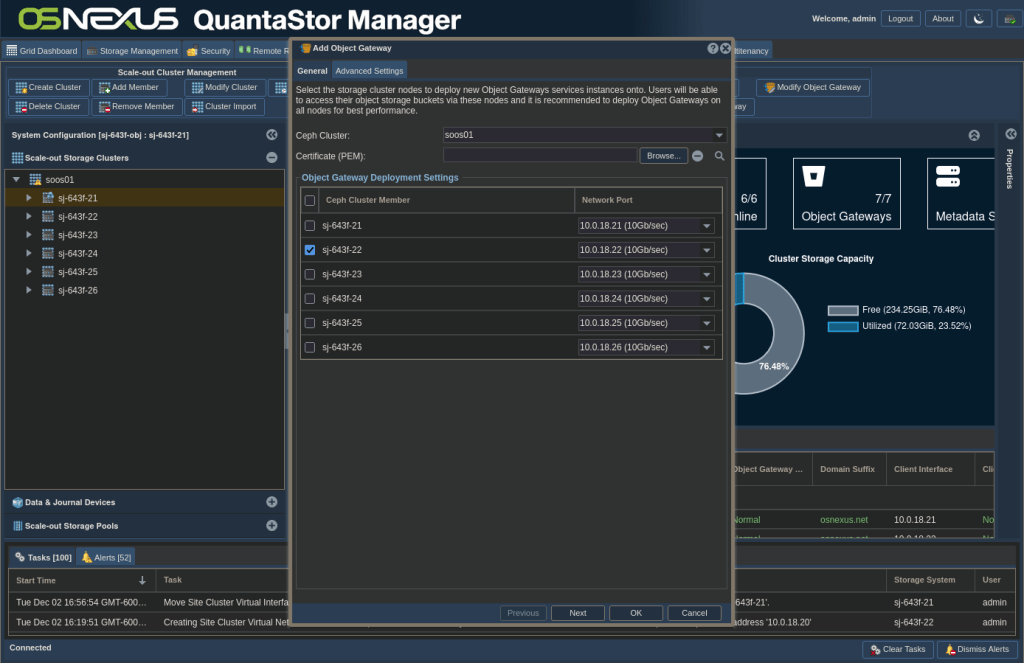This screenshot has width=1024, height=663.
Task: Uncheck the sj-643f-22 cluster member checkbox
Action: click(x=310, y=250)
